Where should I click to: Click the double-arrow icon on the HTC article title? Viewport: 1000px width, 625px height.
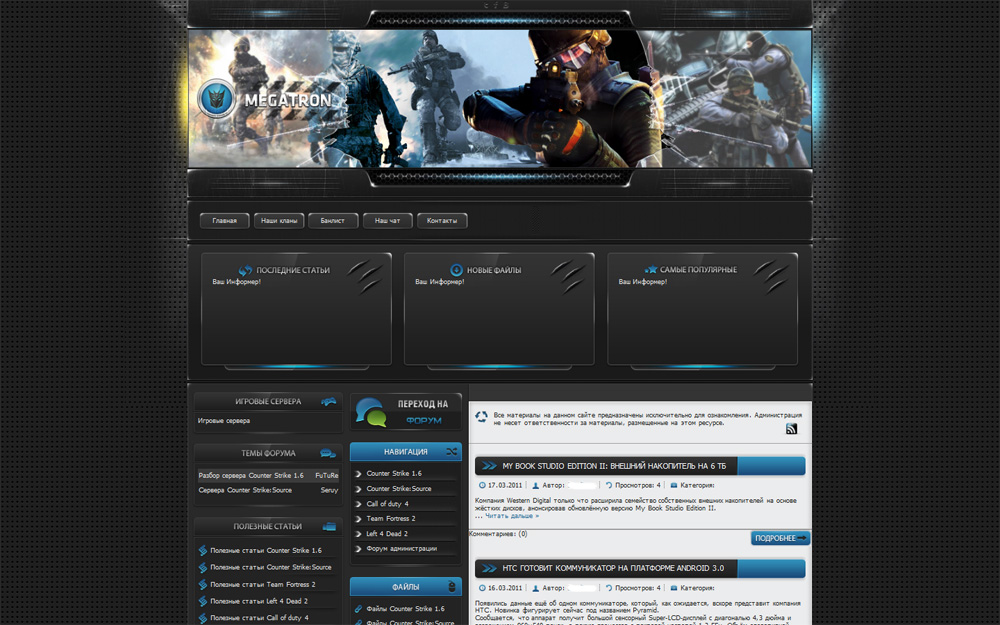489,568
